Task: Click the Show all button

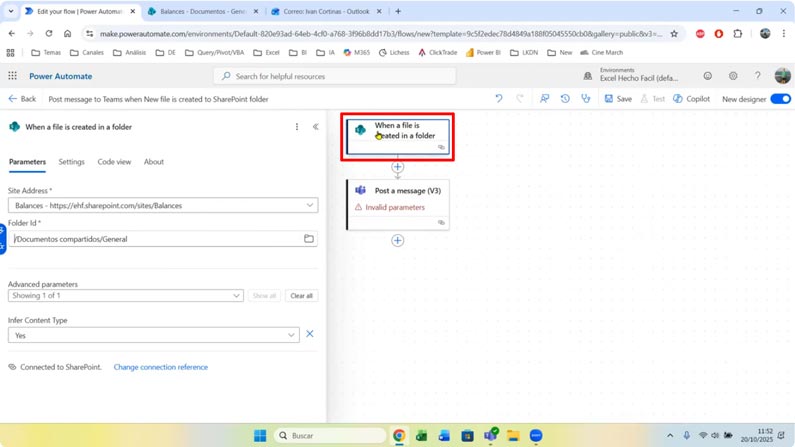Action: pyautogui.click(x=264, y=295)
